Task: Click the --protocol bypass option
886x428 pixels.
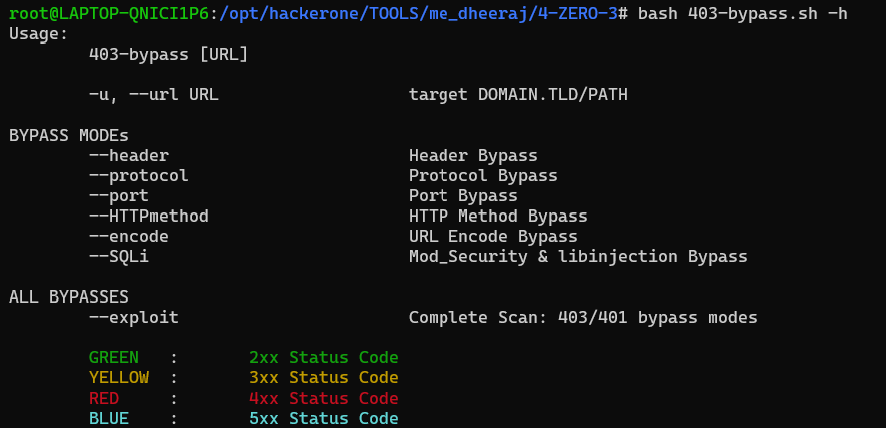Action: [x=138, y=176]
